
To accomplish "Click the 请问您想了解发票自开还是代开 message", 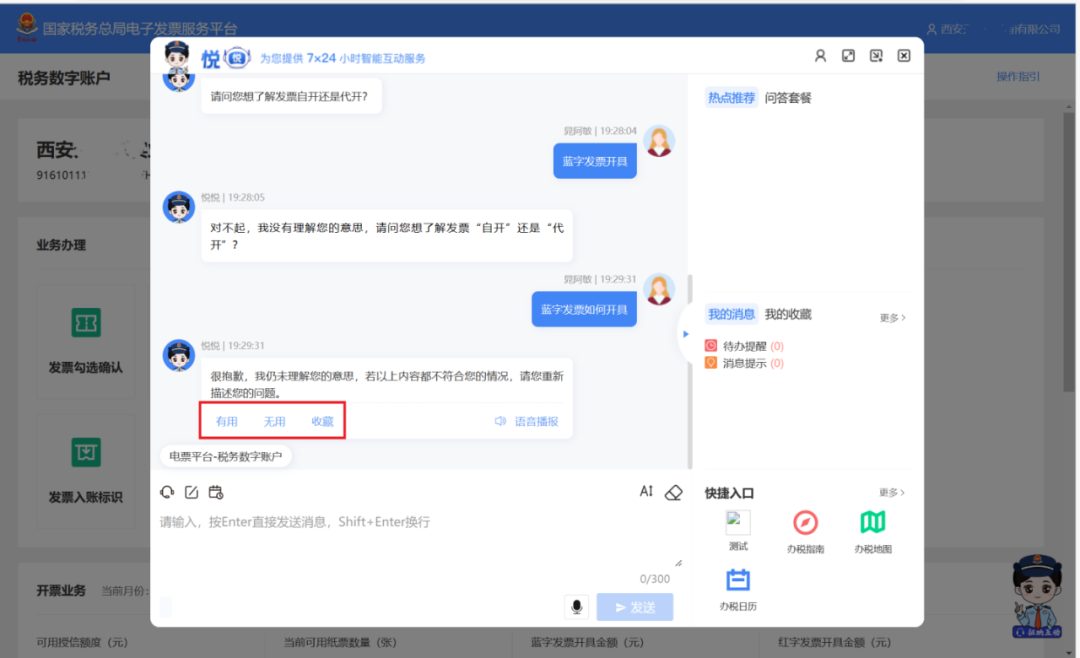I will (x=290, y=96).
